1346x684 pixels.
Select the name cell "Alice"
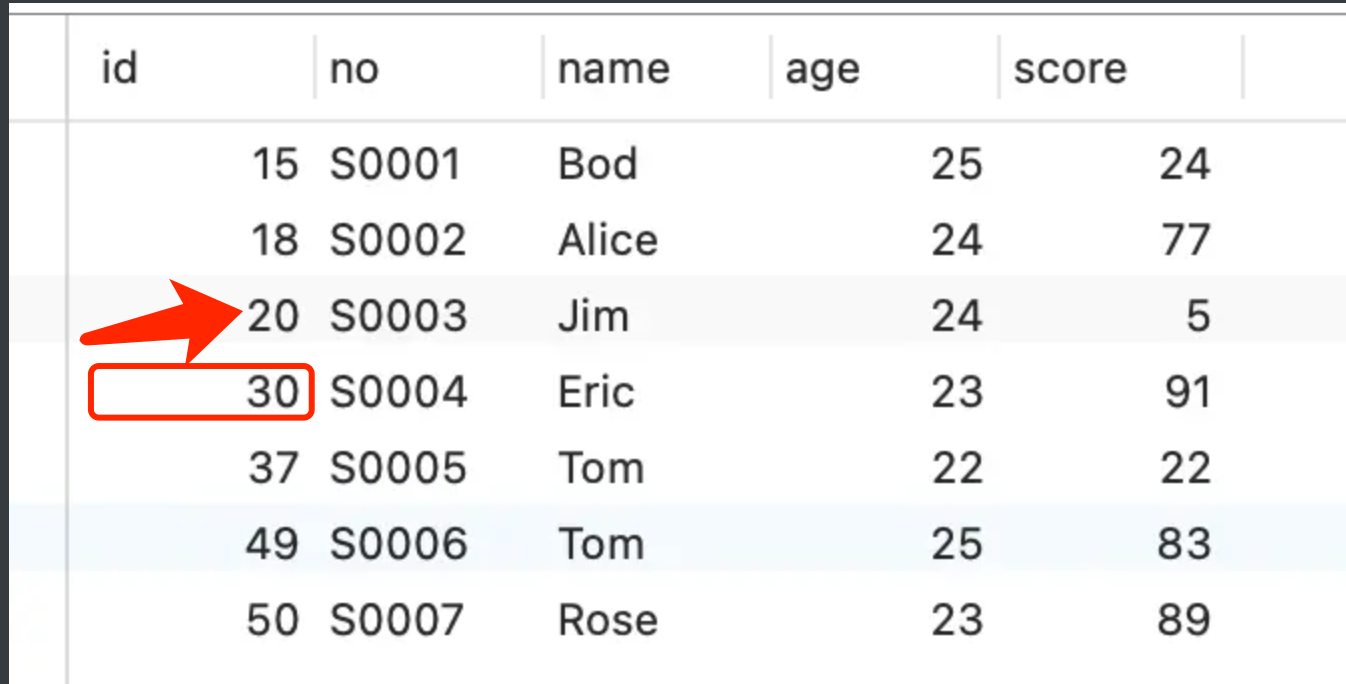pos(608,240)
